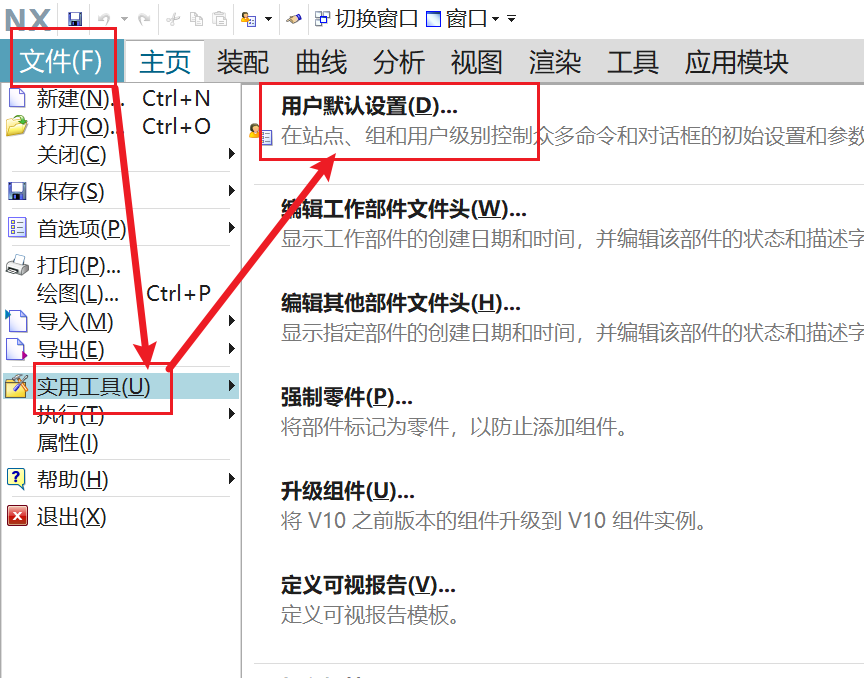The height and width of the screenshot is (678, 864).
Task: Switch to the 渲染 tab
Action: [554, 62]
